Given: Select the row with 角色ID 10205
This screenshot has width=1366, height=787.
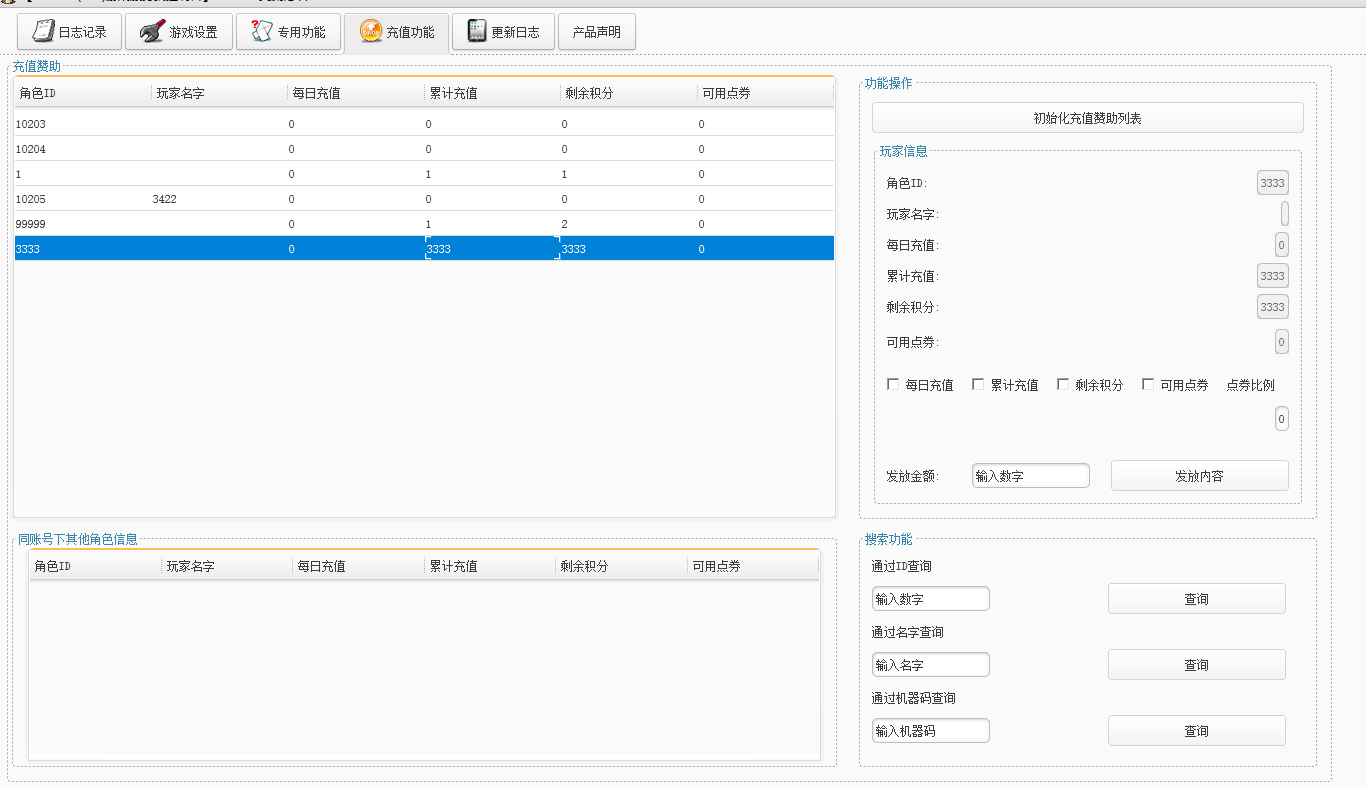Looking at the screenshot, I should [x=424, y=199].
